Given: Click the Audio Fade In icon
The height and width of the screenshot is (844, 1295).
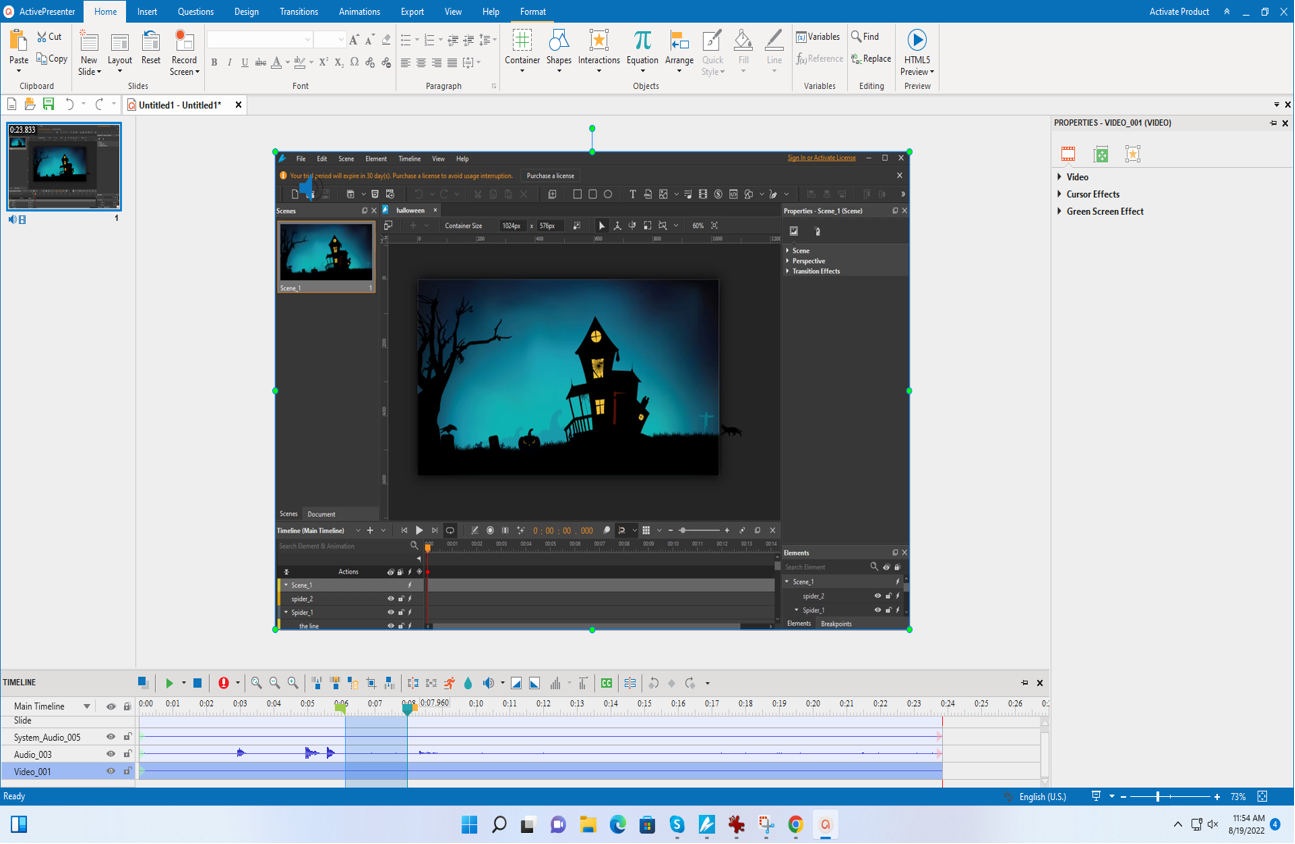Looking at the screenshot, I should 516,684.
